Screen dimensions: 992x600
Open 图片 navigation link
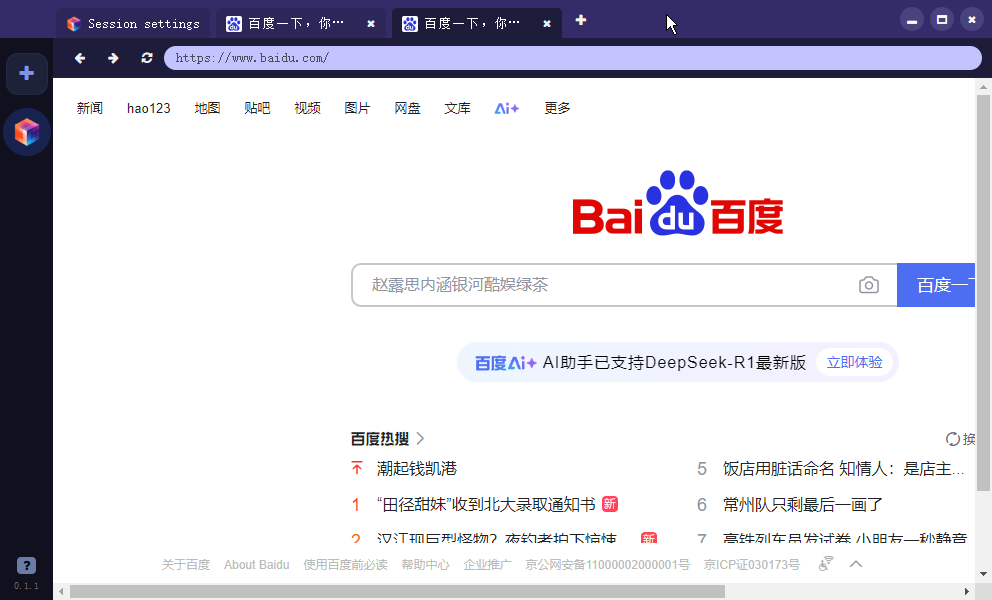point(357,108)
